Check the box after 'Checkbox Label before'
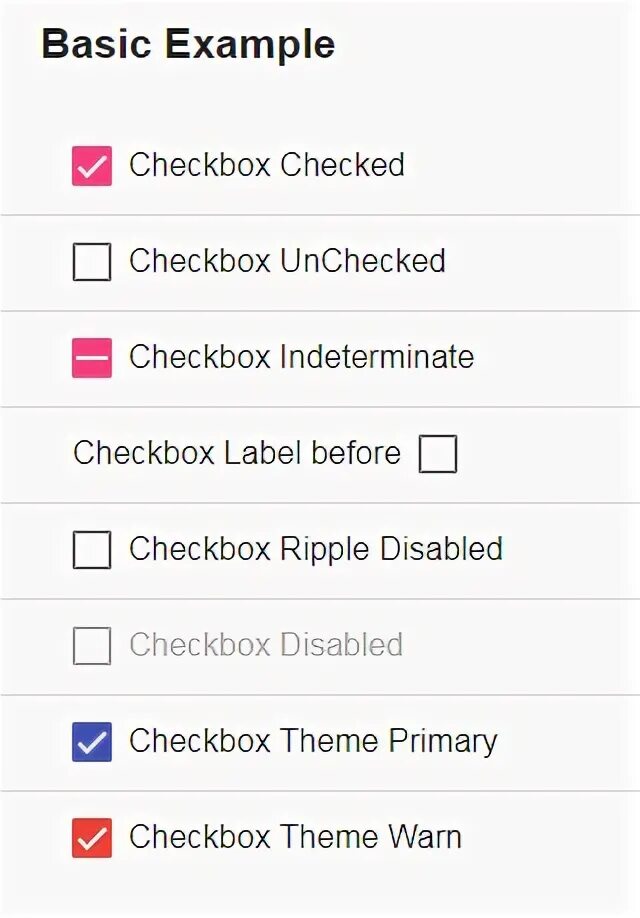This screenshot has width=640, height=918. (x=438, y=454)
